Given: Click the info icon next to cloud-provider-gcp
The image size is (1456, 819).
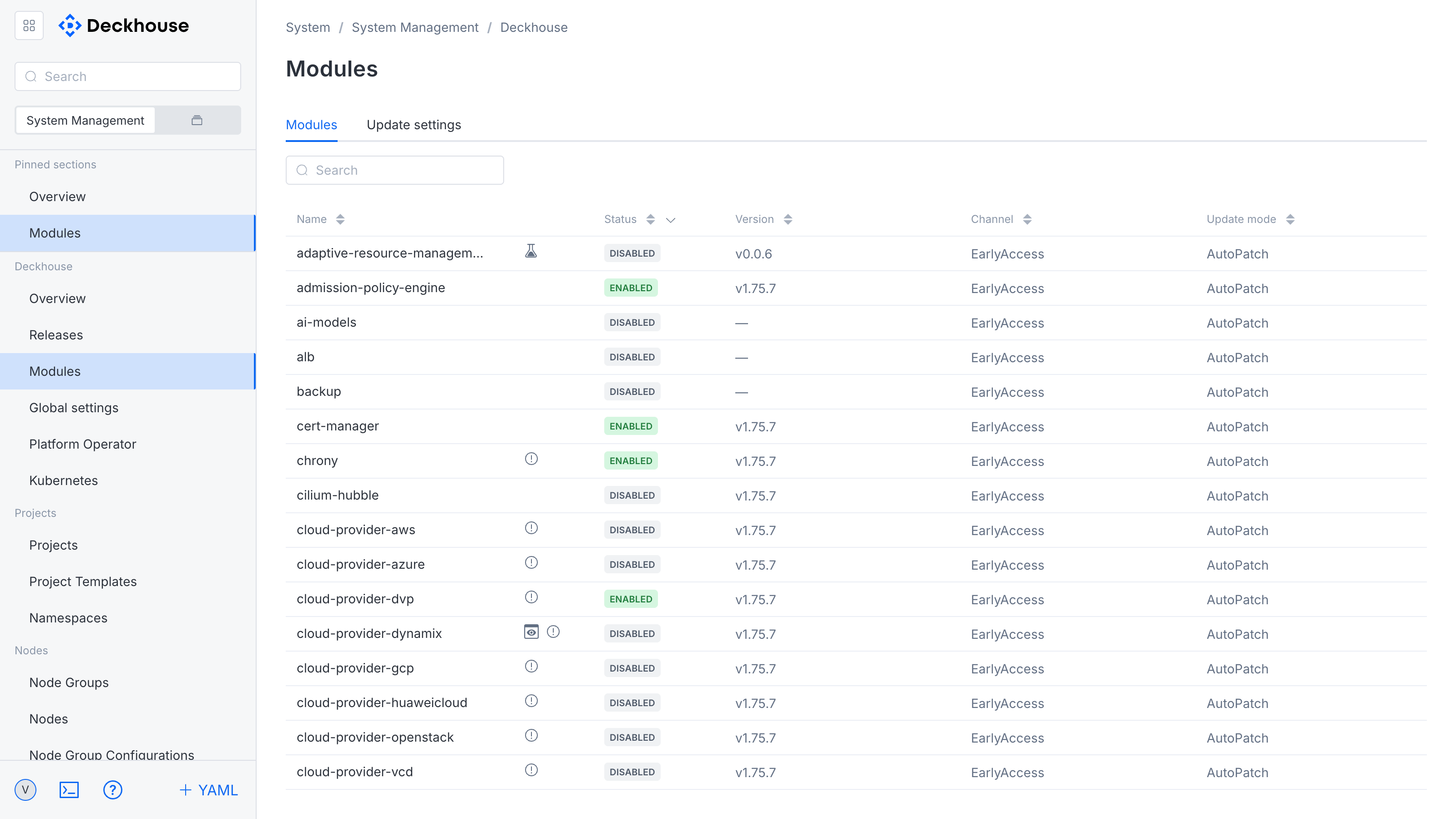Looking at the screenshot, I should coord(531,667).
